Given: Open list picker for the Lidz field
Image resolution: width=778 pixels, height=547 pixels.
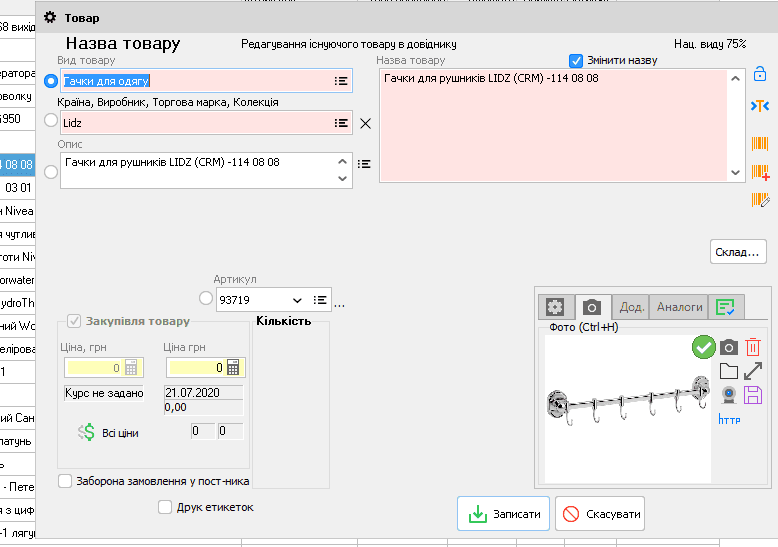Looking at the screenshot, I should coord(341,123).
